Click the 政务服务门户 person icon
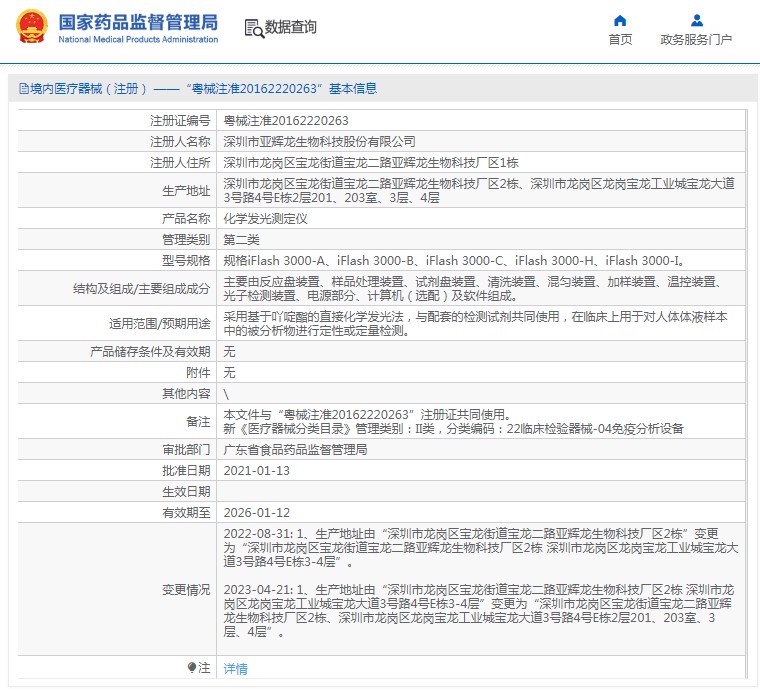 coord(696,20)
